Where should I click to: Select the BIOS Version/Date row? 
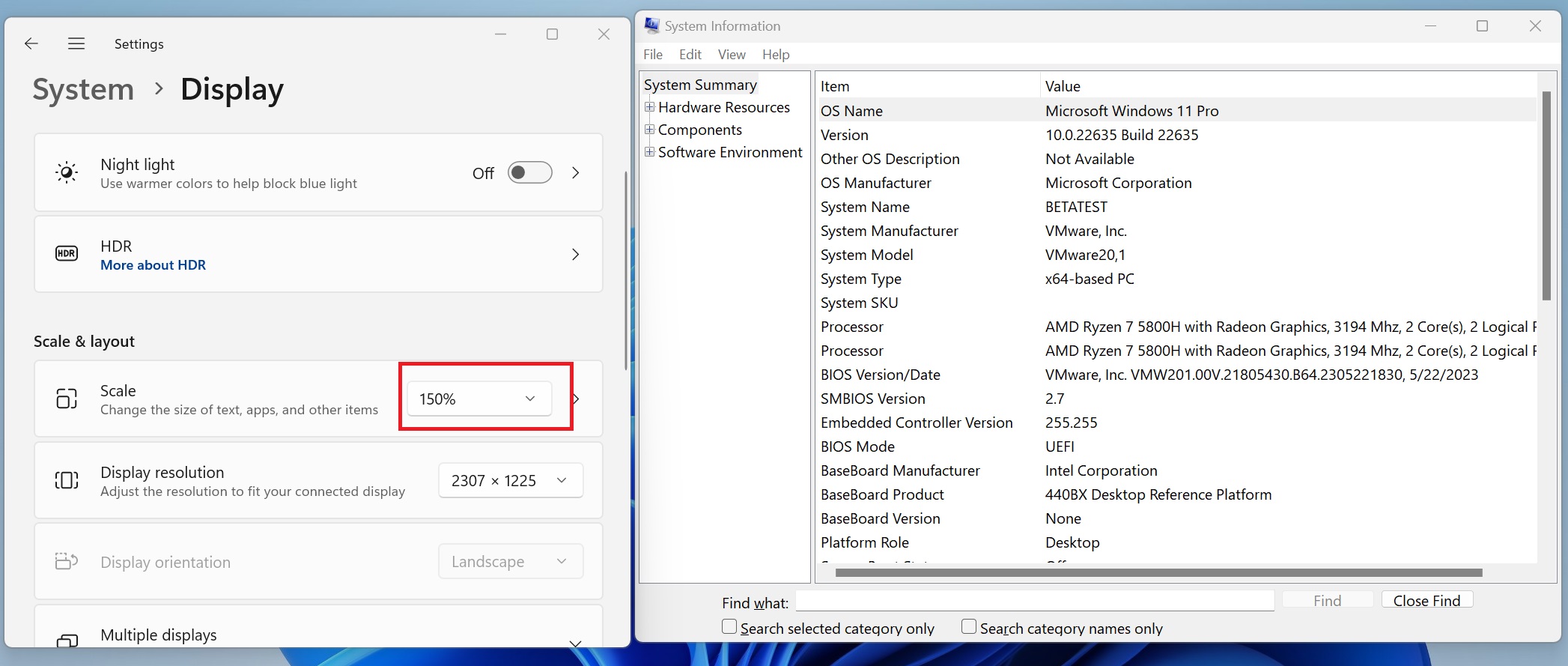click(x=1177, y=375)
